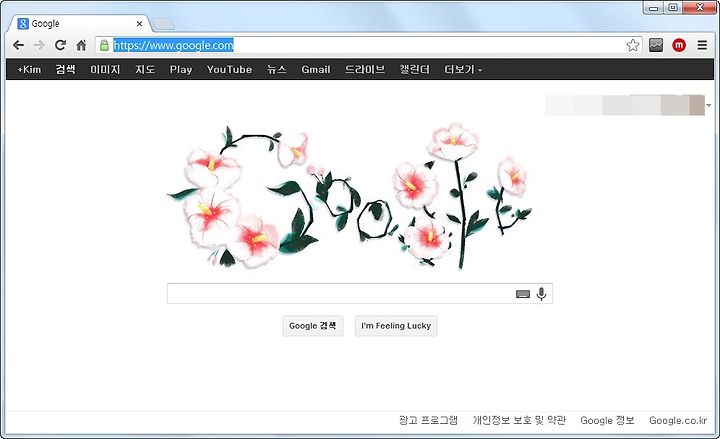This screenshot has width=720, height=439.
Task: Open the Google 정보 footer link
Action: click(x=607, y=420)
